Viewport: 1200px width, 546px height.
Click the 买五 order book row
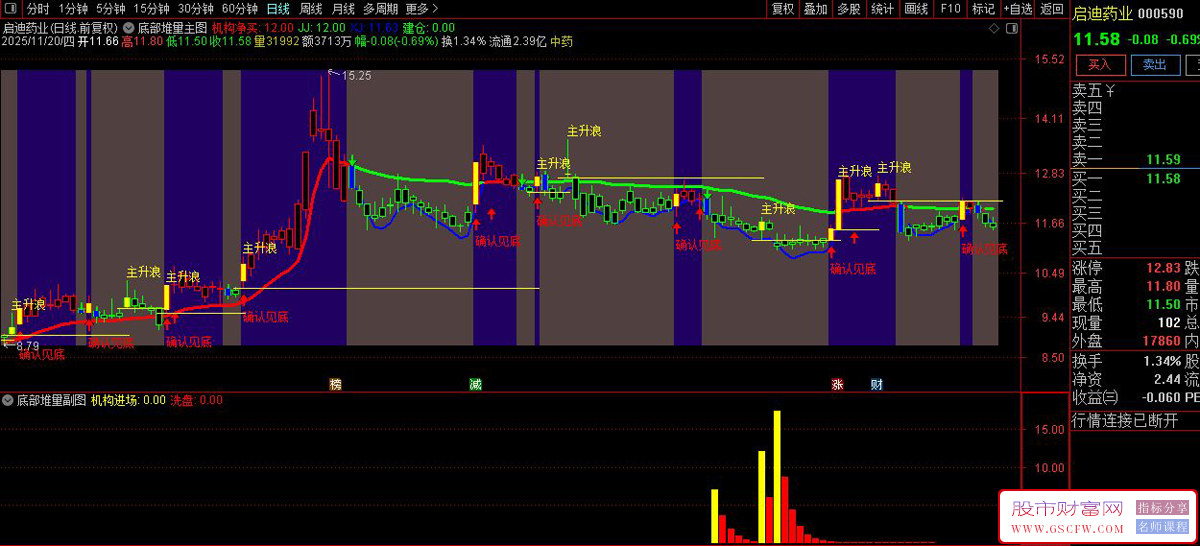[x=1135, y=248]
